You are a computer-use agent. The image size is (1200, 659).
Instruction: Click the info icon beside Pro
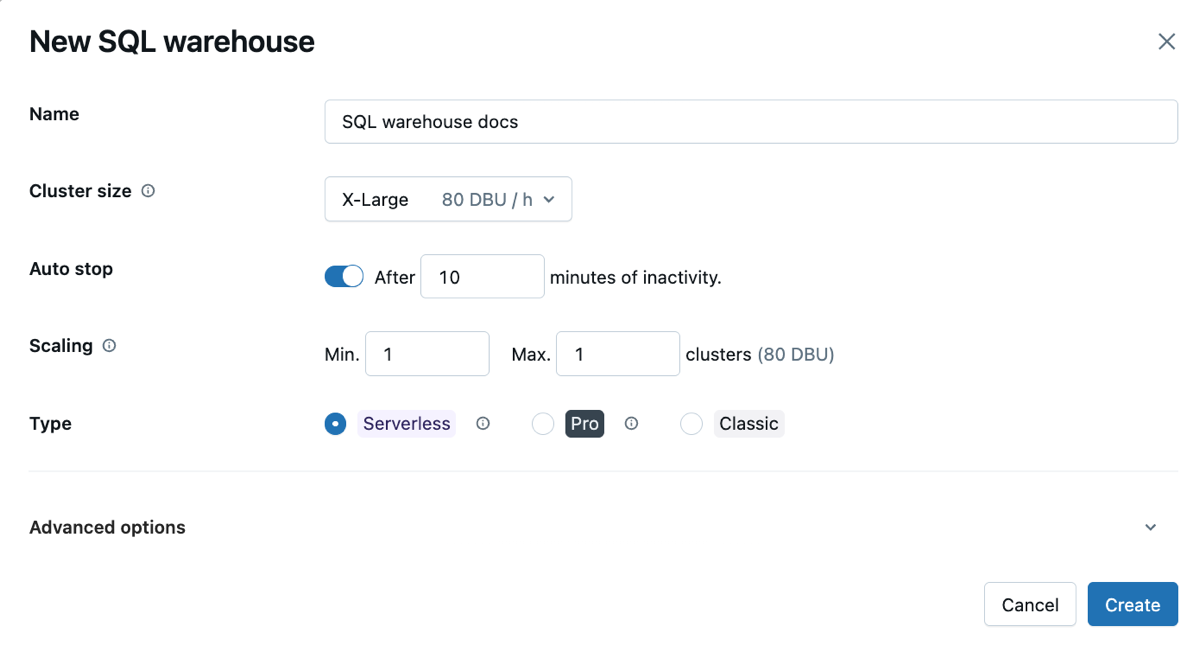click(632, 423)
